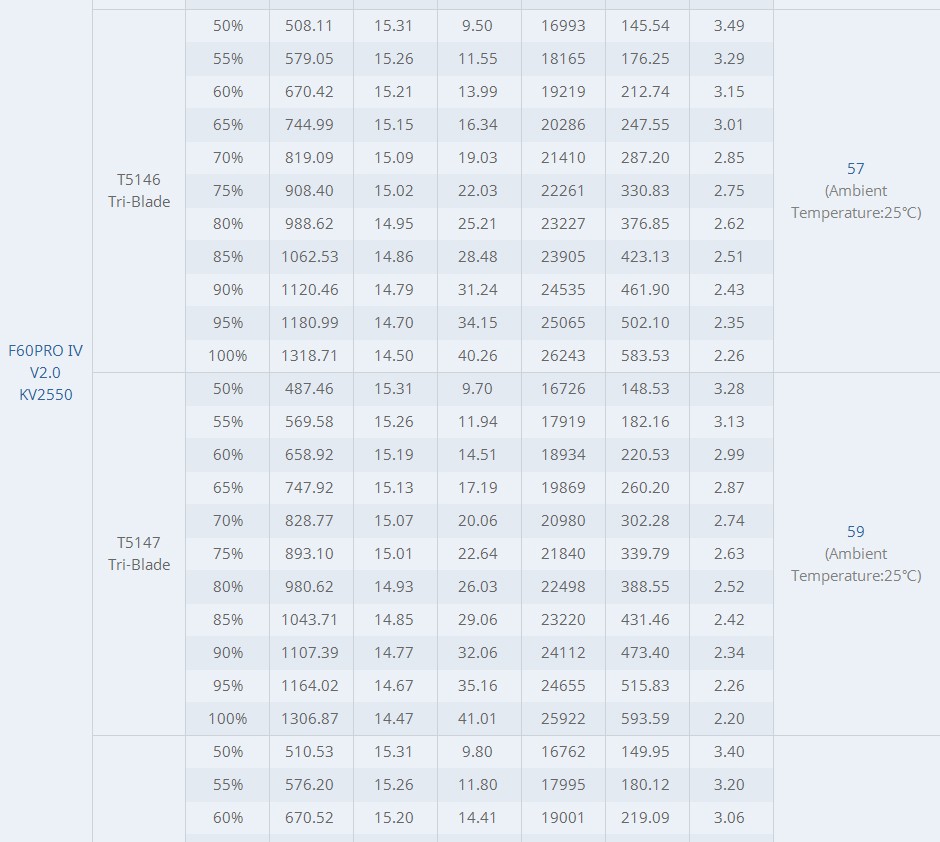The height and width of the screenshot is (842, 940).
Task: Click the 508.11 thrust cell
Action: pyautogui.click(x=309, y=26)
